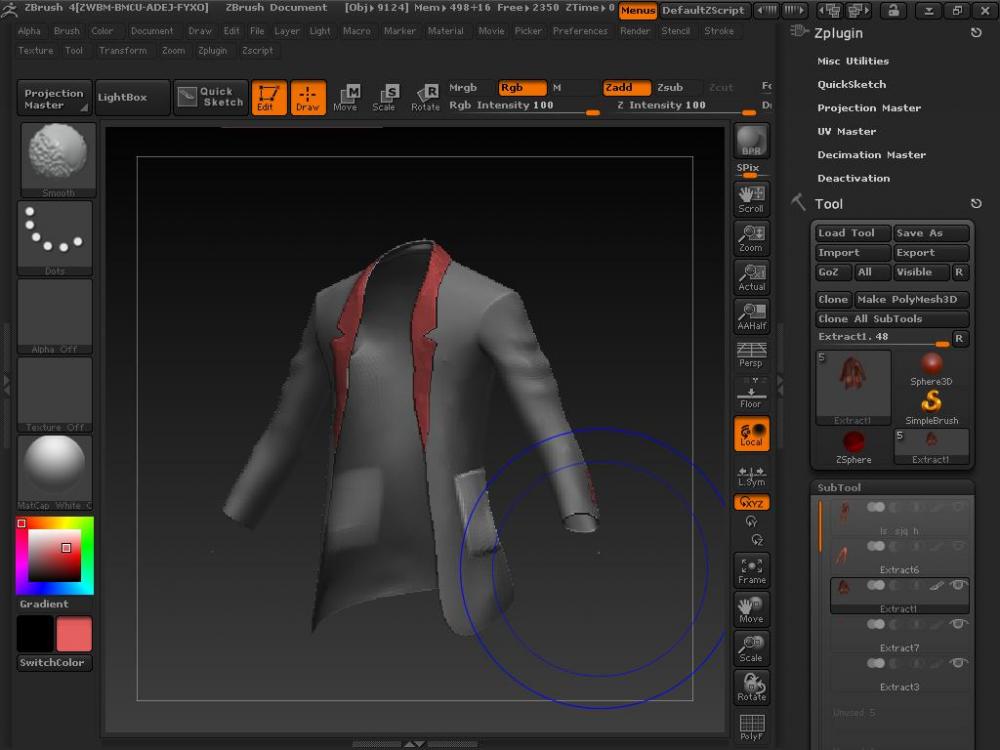Click the BPR render icon

(751, 142)
